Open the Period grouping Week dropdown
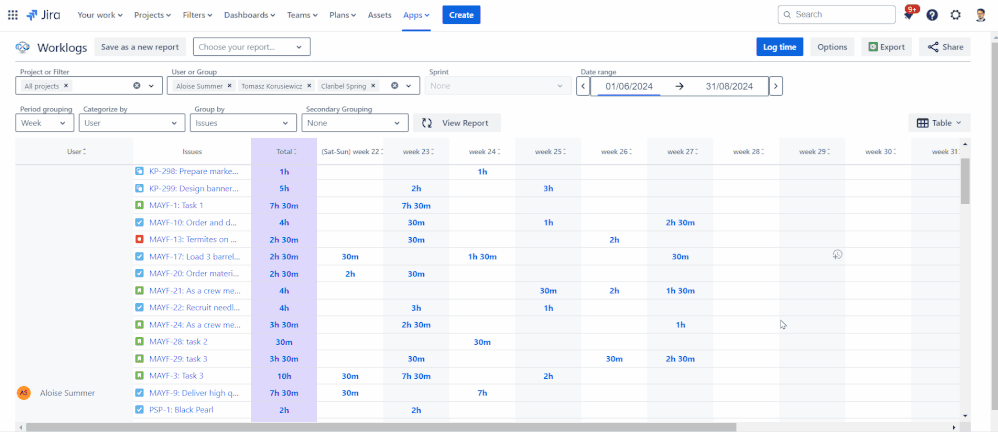Screen dimensions: 998x432 tap(45, 123)
